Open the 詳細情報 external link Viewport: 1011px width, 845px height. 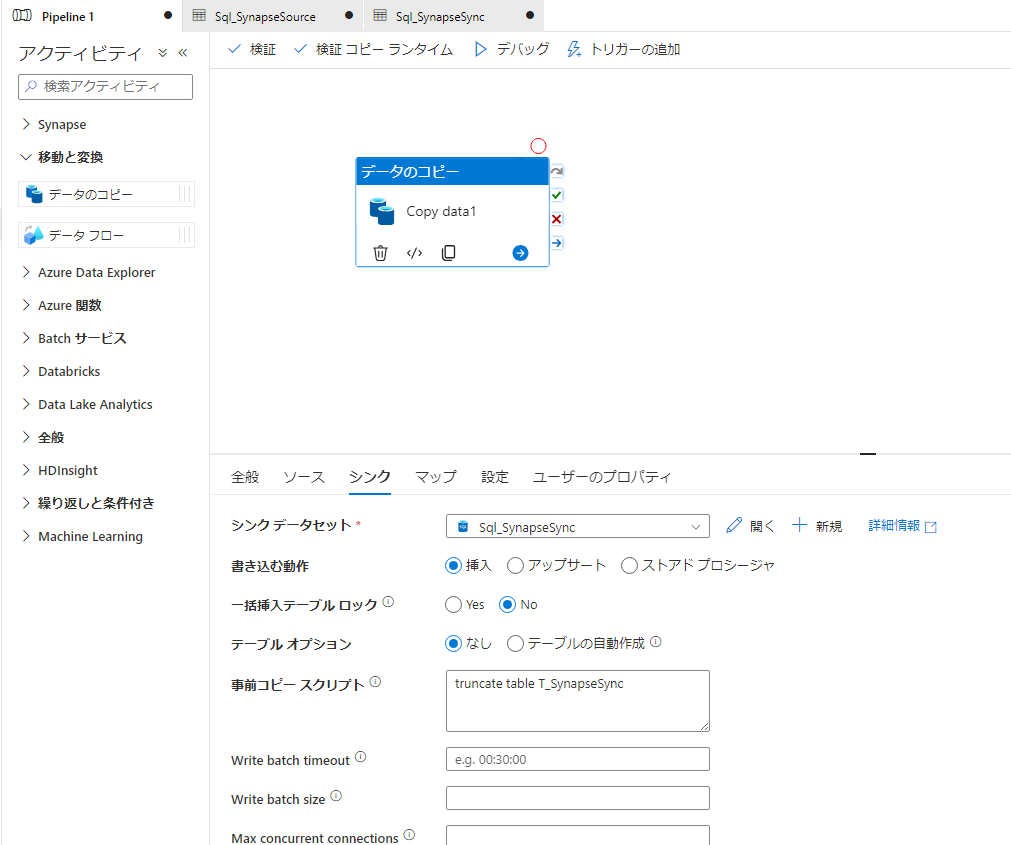(x=902, y=526)
